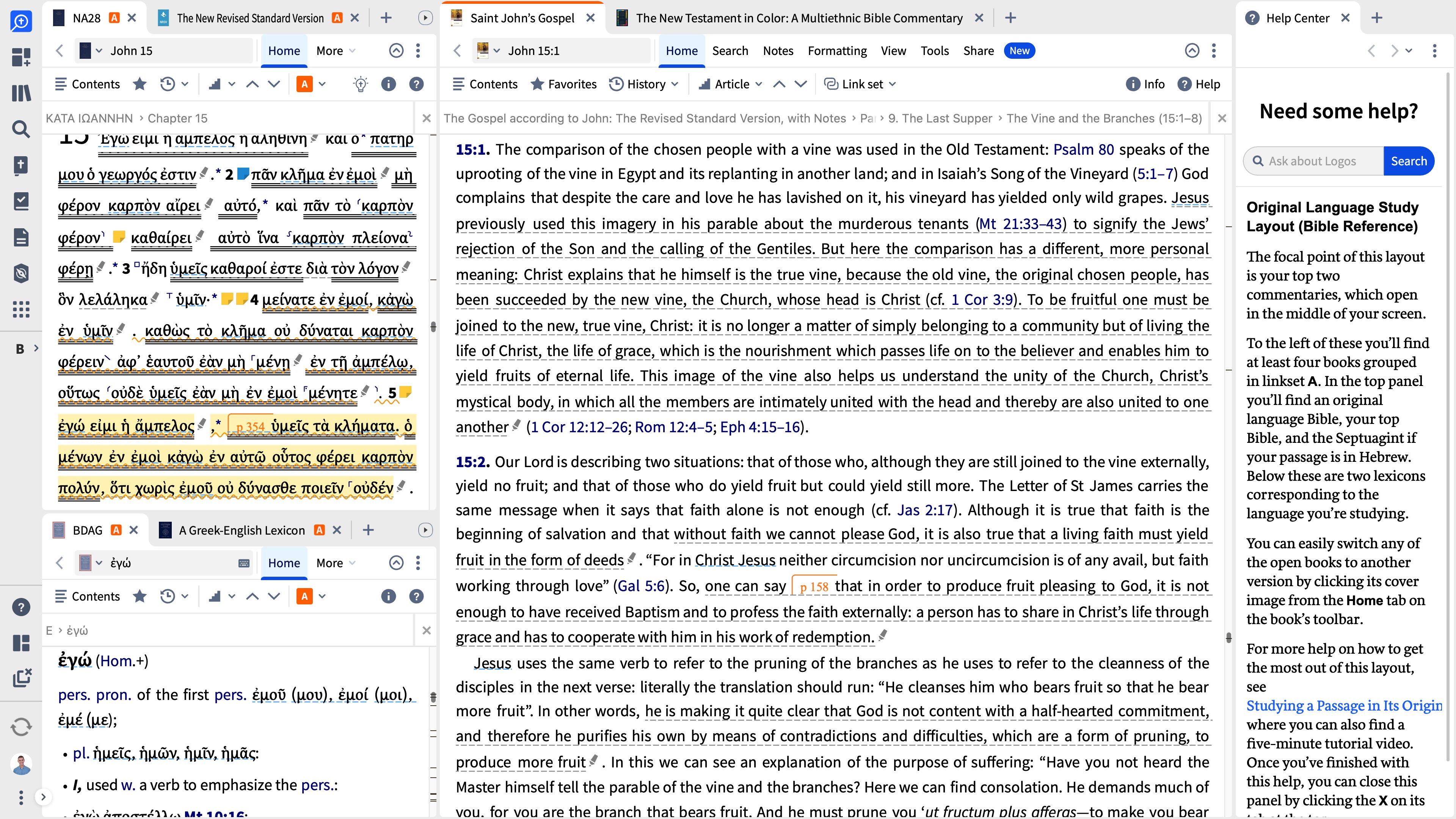Screen dimensions: 1456x819
Task: Switch to The New Revised Standard Version tab
Action: 250,18
